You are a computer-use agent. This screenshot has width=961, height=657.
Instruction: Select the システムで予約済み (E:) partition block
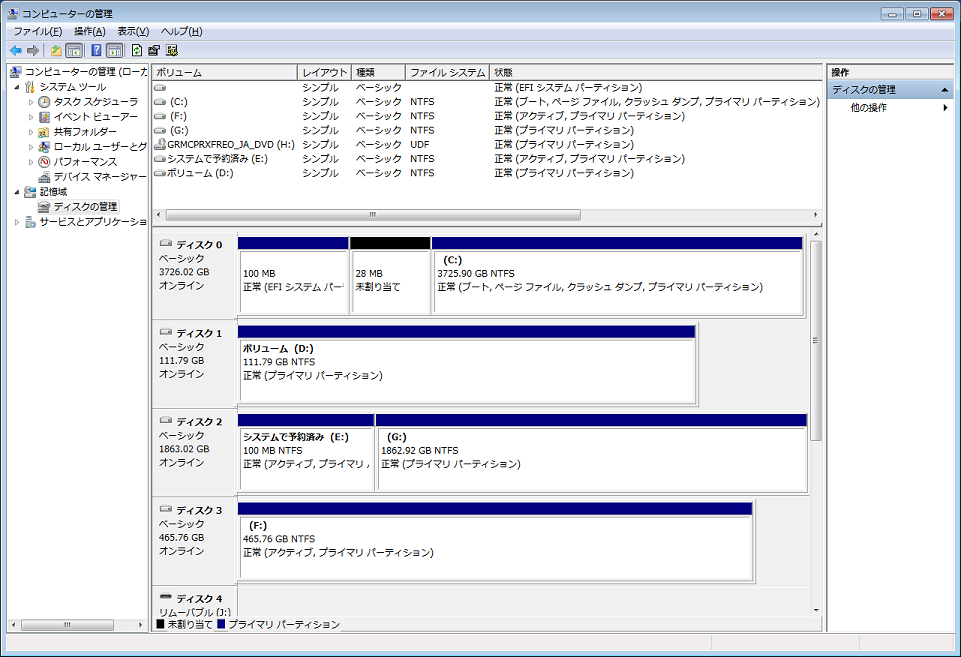[x=306, y=453]
